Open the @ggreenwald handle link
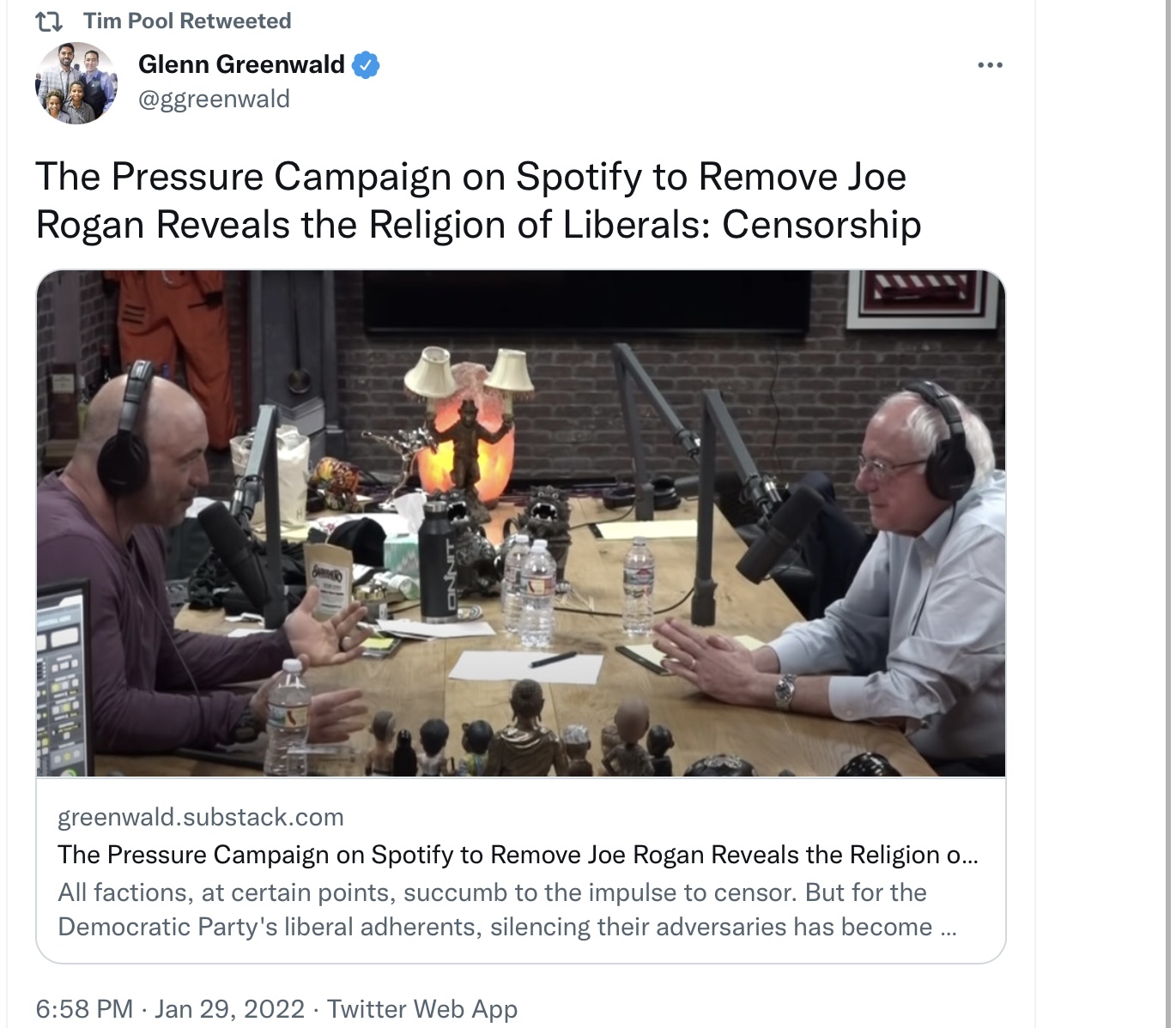1176x1028 pixels. [214, 100]
